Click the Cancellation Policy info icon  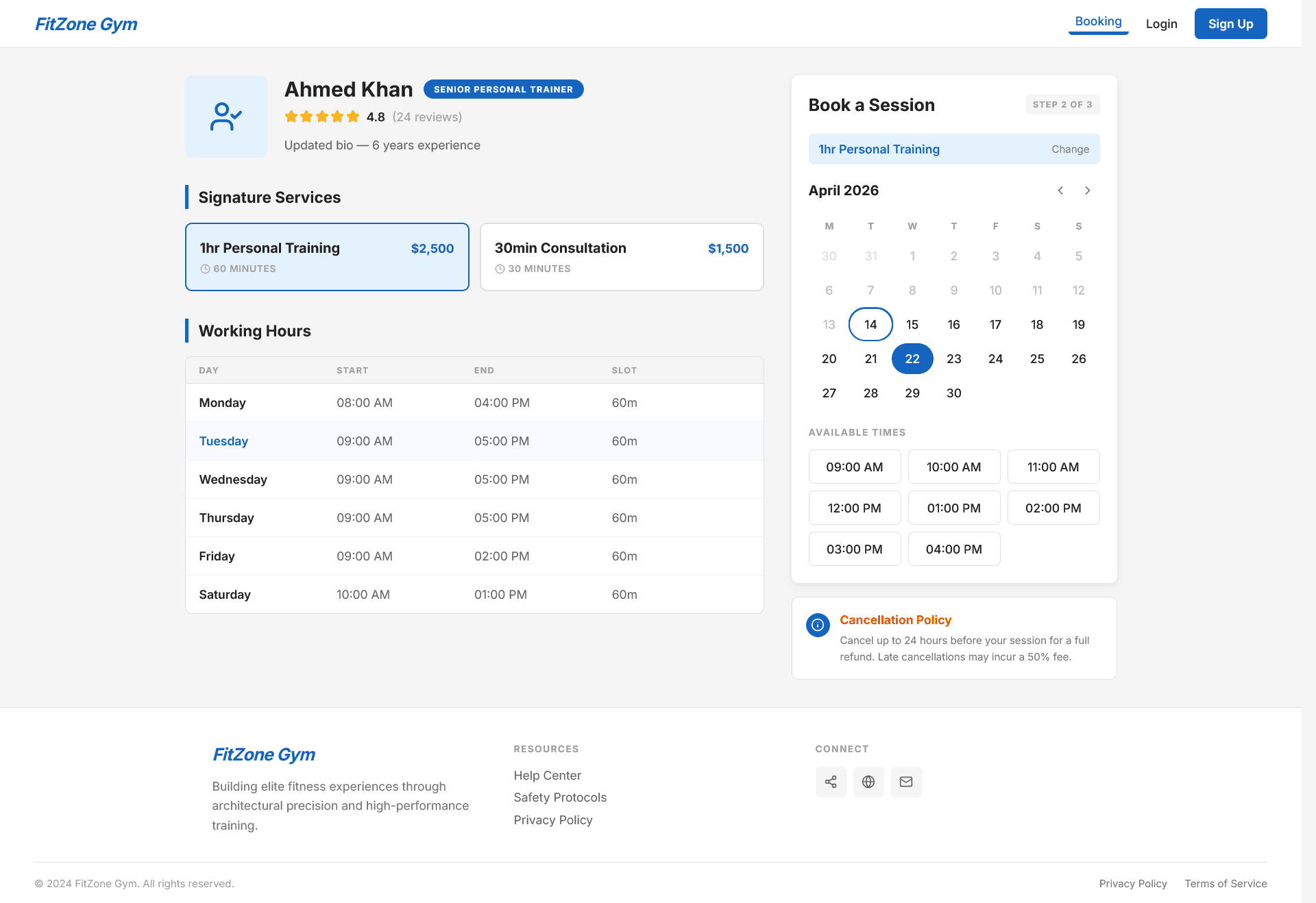tap(817, 625)
